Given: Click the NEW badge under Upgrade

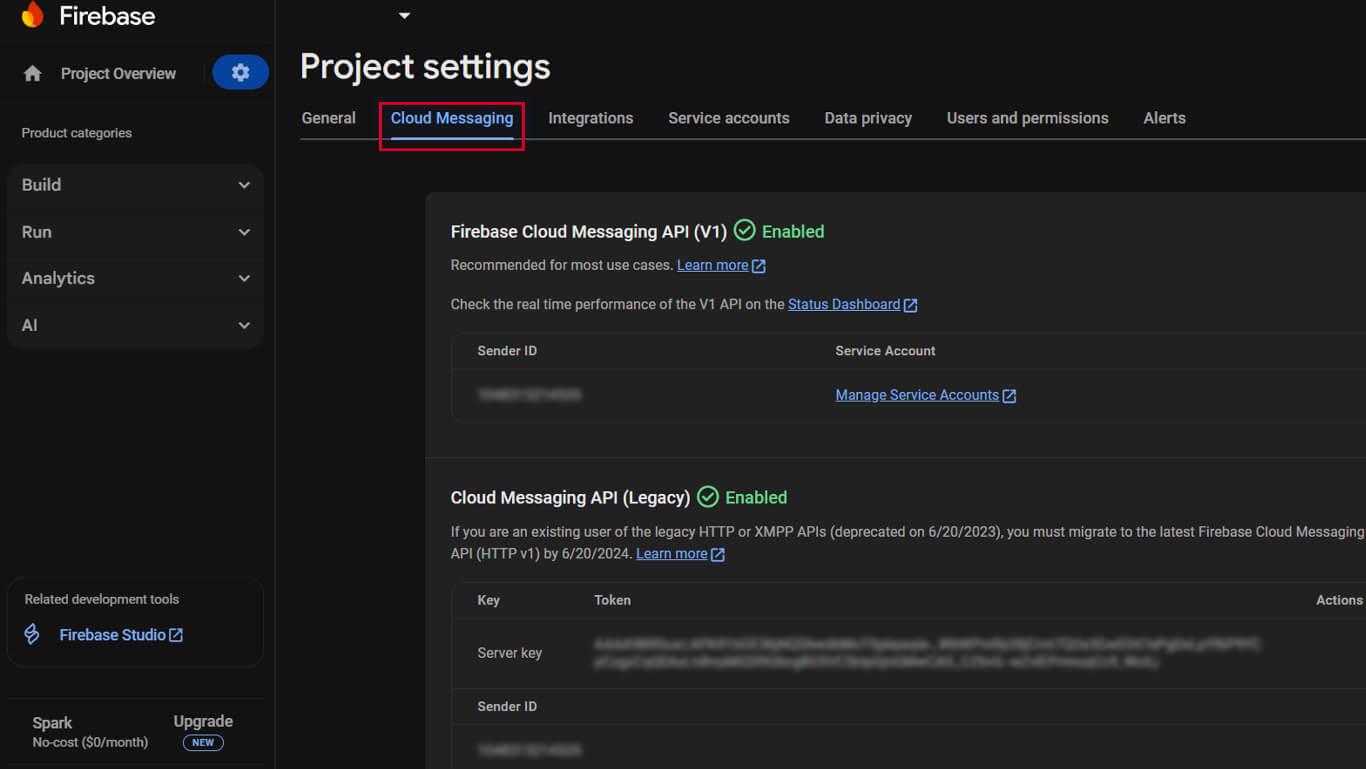Looking at the screenshot, I should point(202,743).
